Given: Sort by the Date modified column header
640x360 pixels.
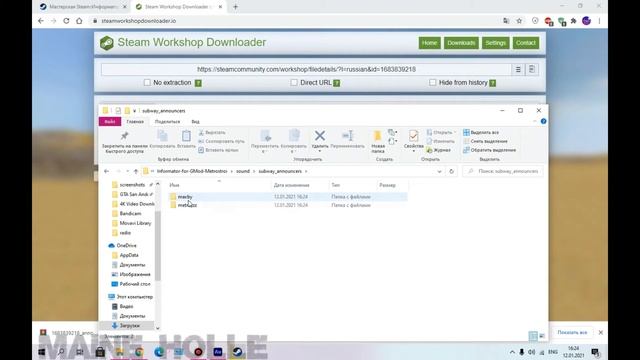Looking at the screenshot, I should pyautogui.click(x=291, y=185).
